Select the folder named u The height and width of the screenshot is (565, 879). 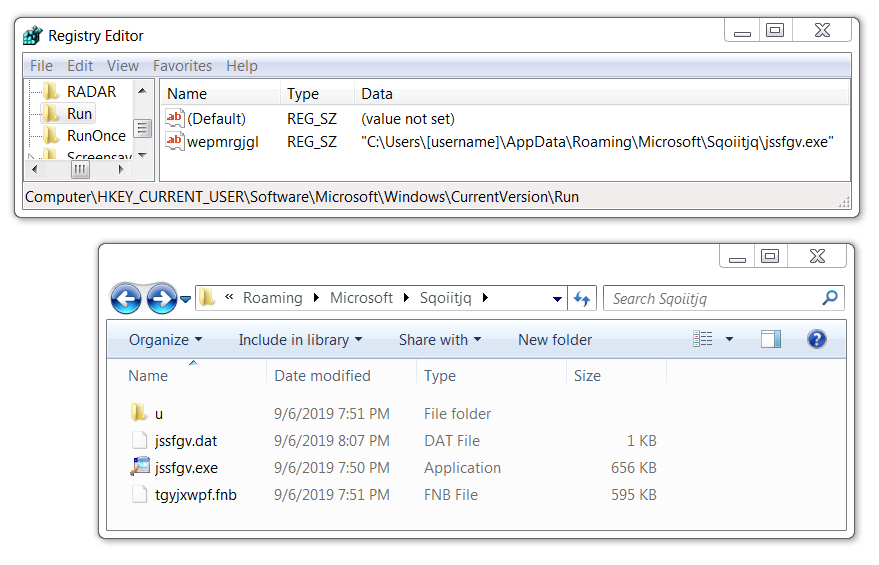(x=159, y=414)
